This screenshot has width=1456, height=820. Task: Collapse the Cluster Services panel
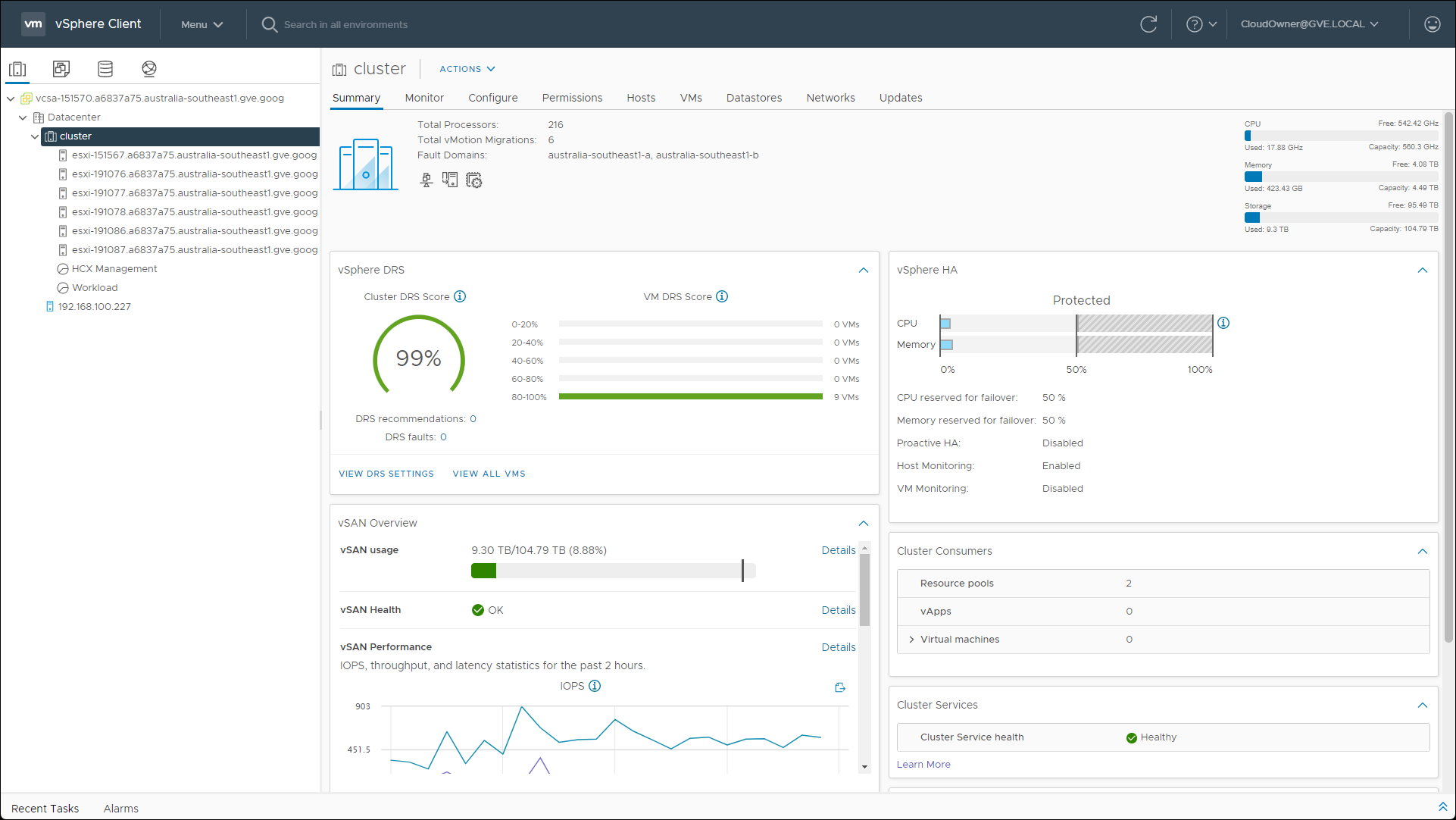1423,706
